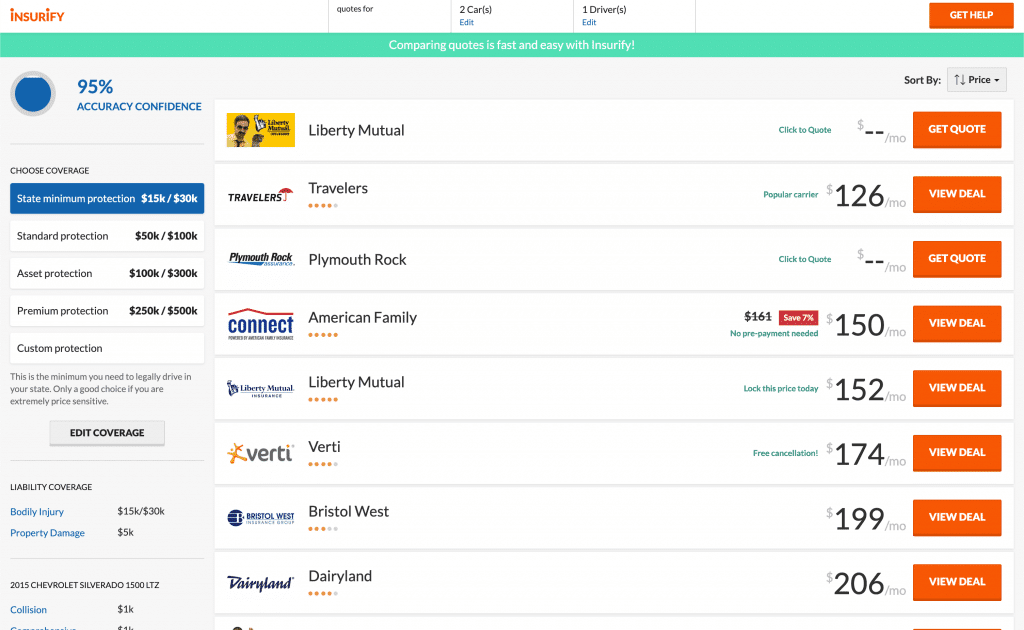Click the green Comparing quotes banner

[512, 45]
